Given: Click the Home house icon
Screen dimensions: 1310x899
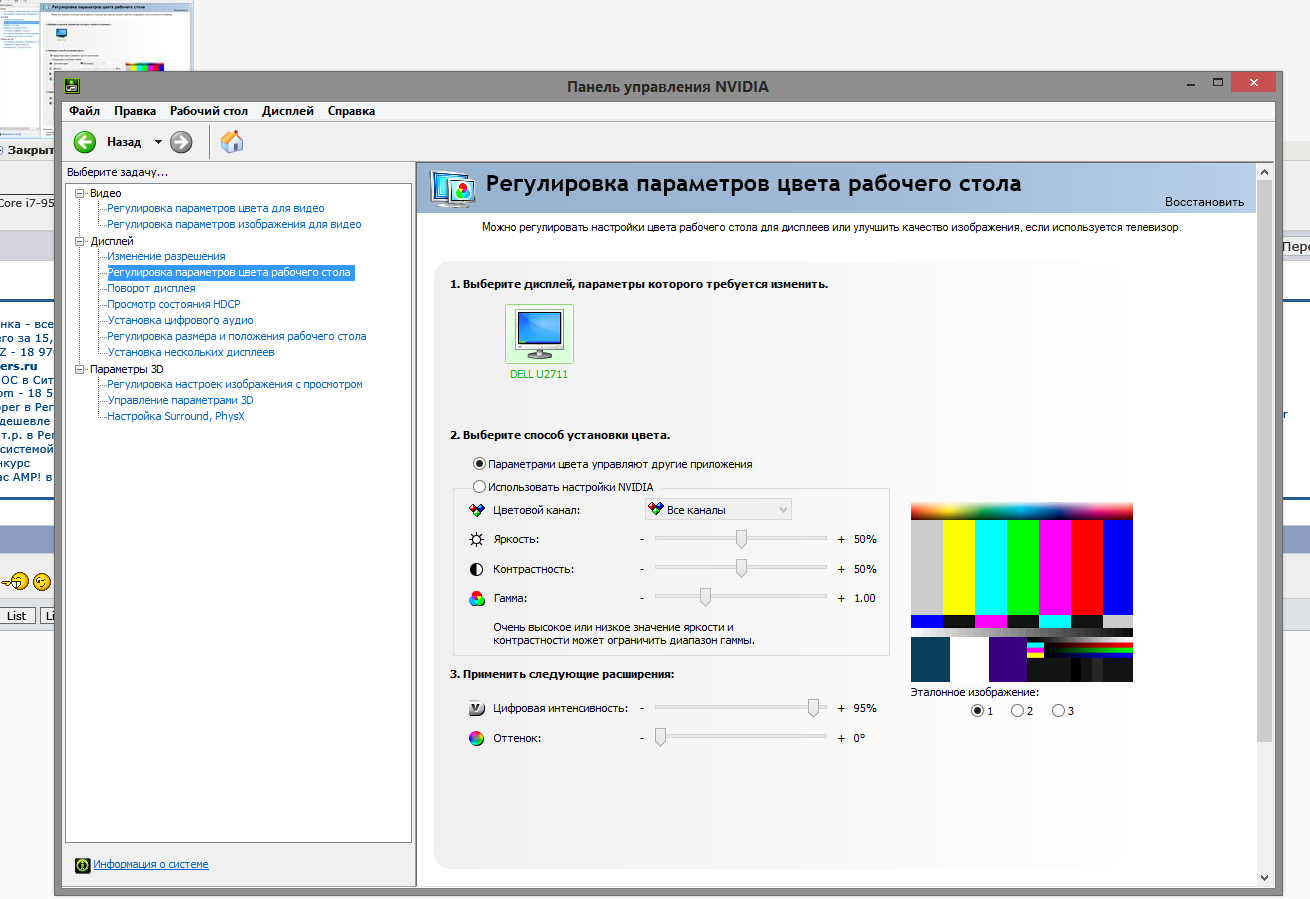Looking at the screenshot, I should (232, 142).
